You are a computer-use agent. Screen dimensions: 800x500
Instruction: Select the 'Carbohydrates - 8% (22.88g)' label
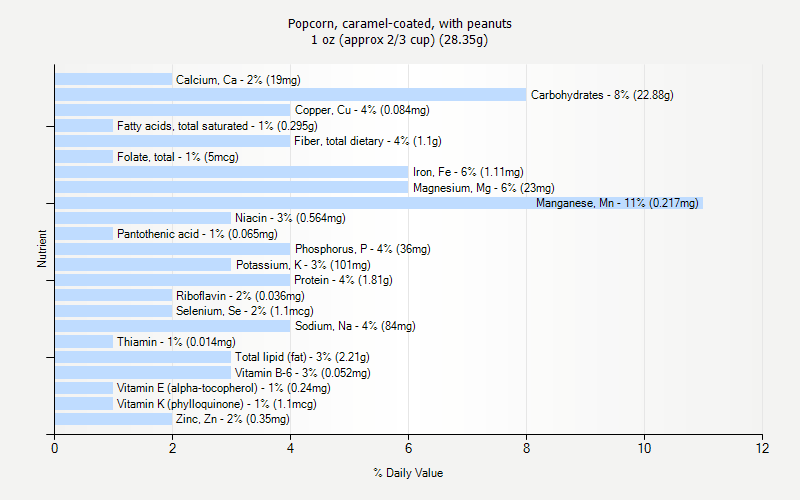click(x=602, y=95)
